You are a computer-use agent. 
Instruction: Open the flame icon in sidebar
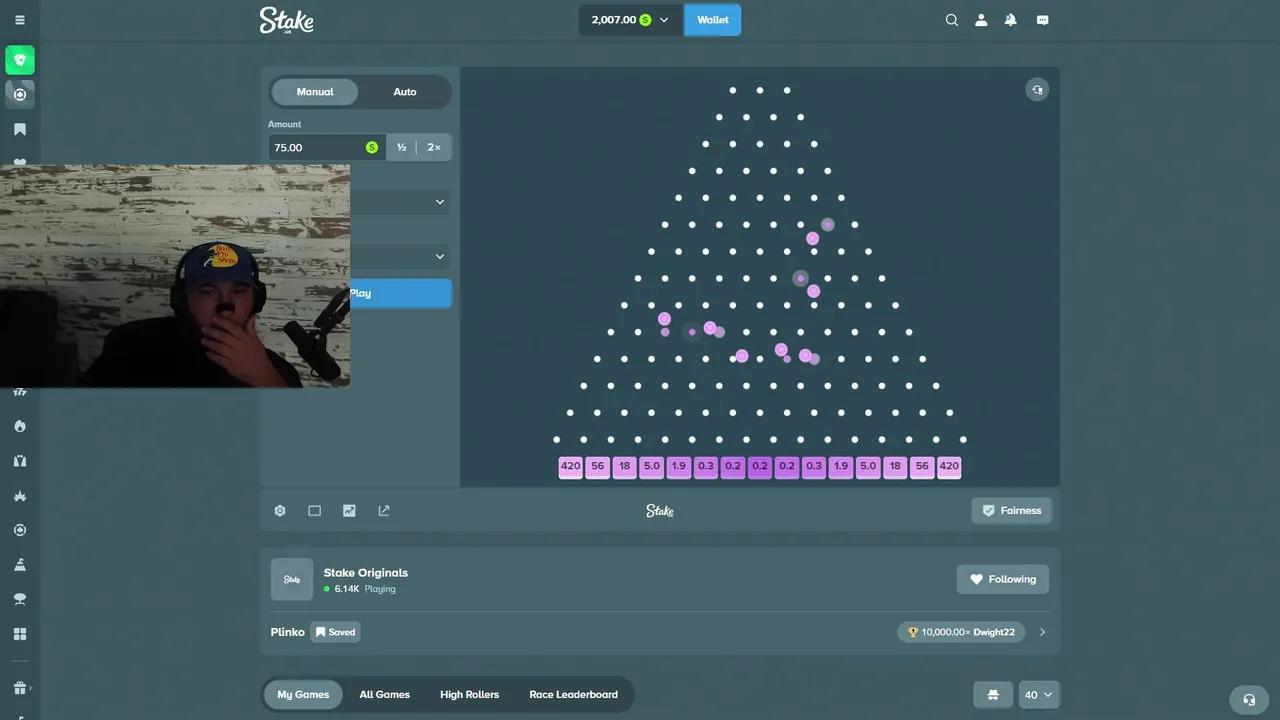tap(20, 426)
